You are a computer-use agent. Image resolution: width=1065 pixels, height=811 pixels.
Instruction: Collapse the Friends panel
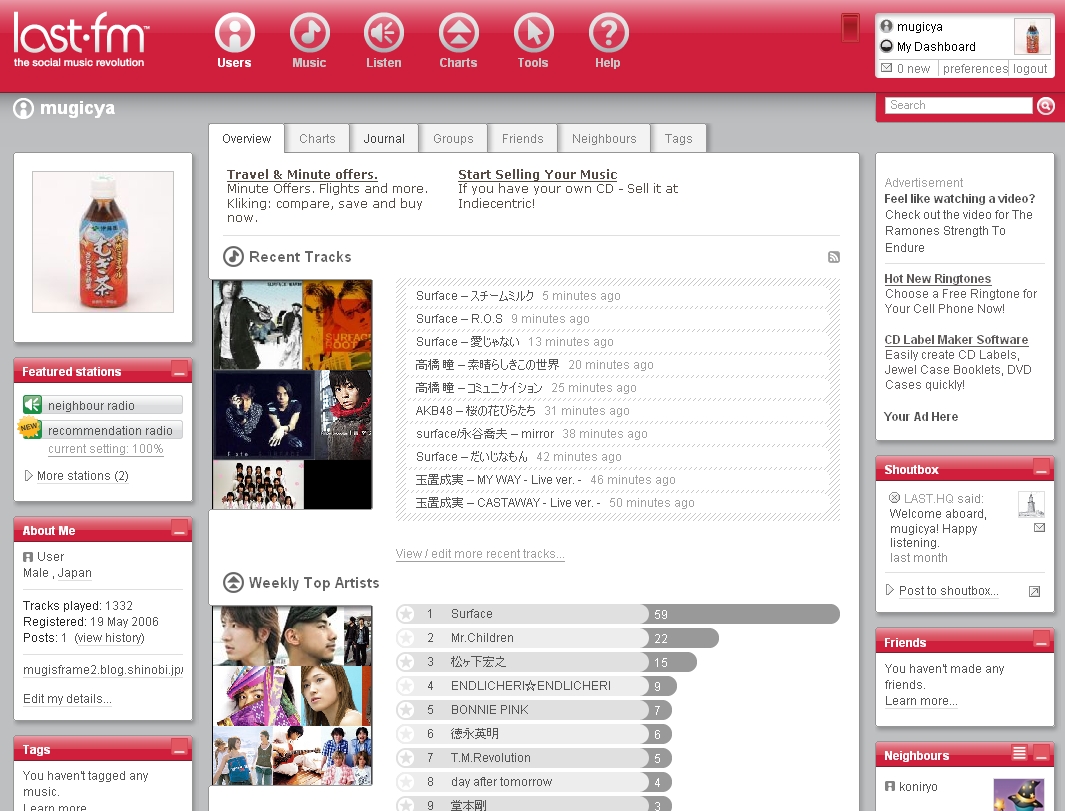[1041, 641]
